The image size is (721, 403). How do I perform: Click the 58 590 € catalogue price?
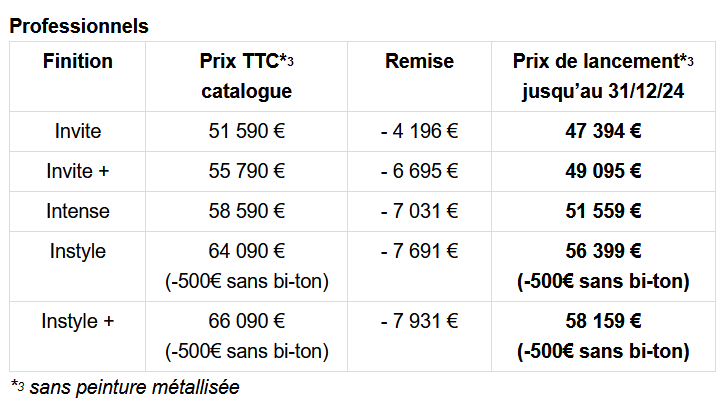coord(246,211)
